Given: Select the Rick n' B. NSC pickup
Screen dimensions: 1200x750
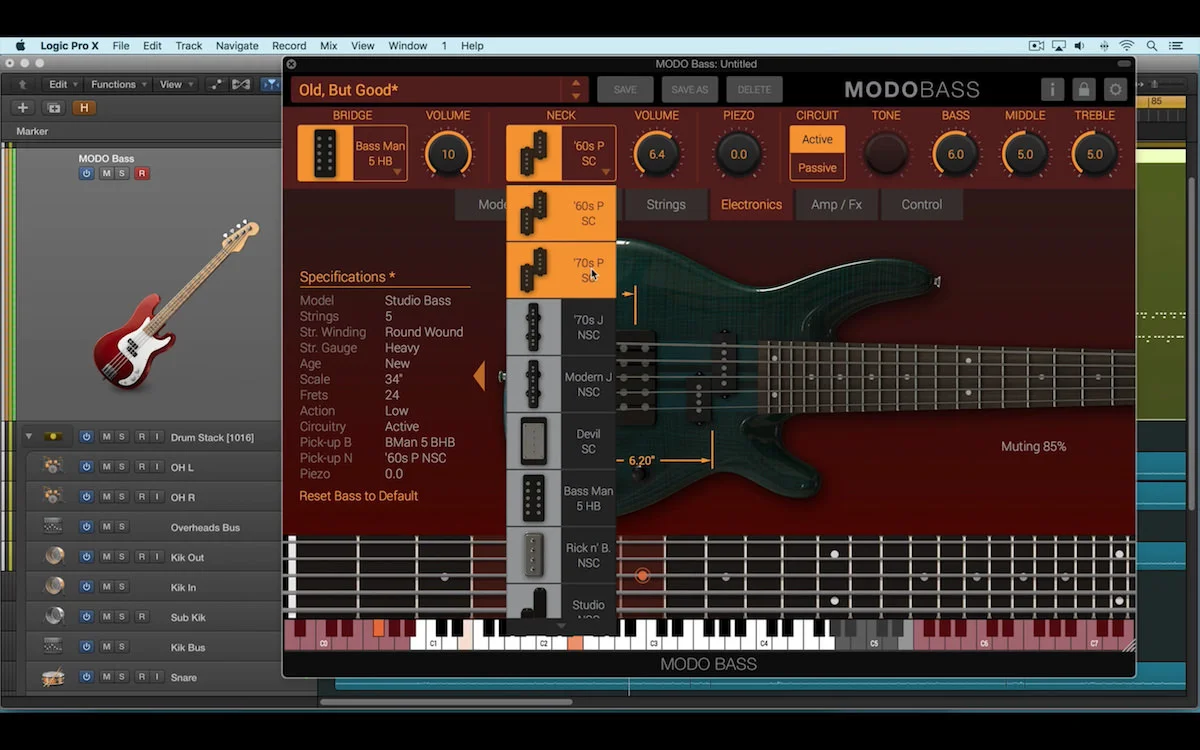Looking at the screenshot, I should click(561, 555).
